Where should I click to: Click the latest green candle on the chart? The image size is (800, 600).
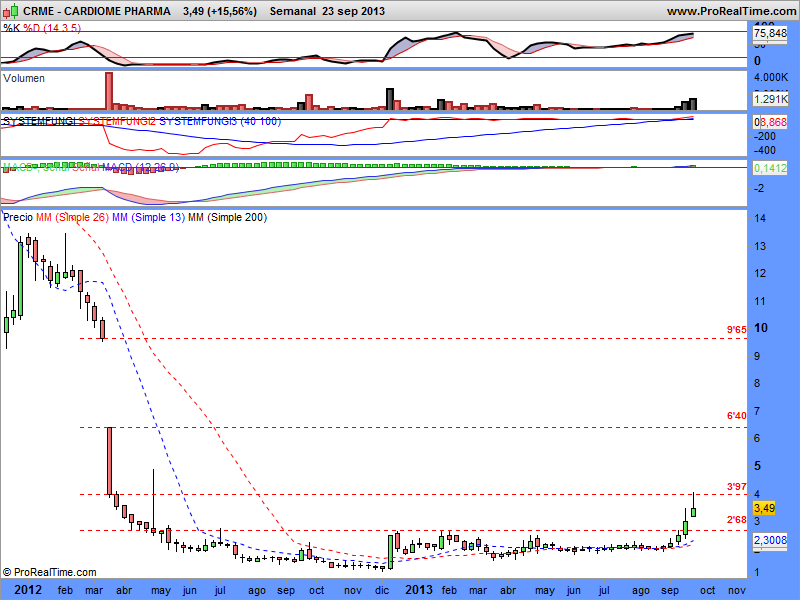point(693,510)
